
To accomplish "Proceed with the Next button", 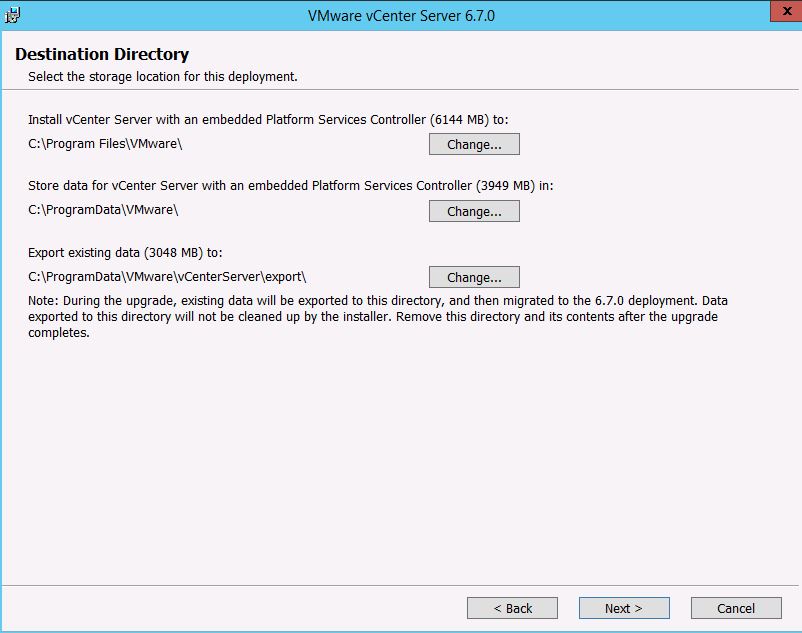I will point(623,608).
